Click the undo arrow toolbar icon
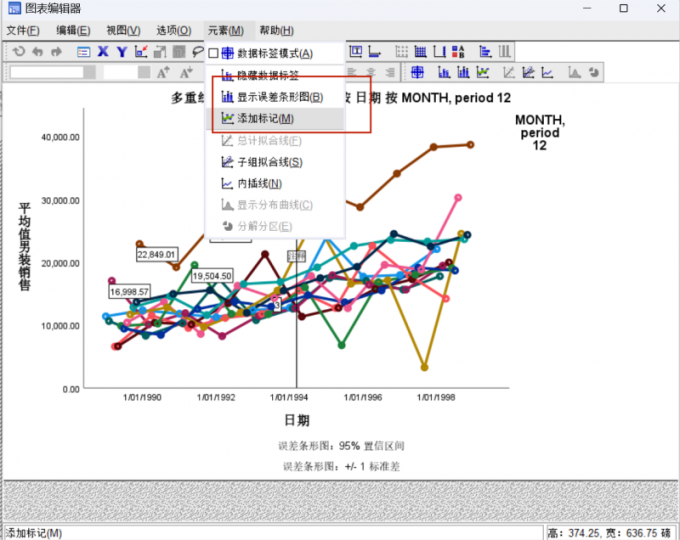Viewport: 680px width, 540px height. [x=38, y=52]
